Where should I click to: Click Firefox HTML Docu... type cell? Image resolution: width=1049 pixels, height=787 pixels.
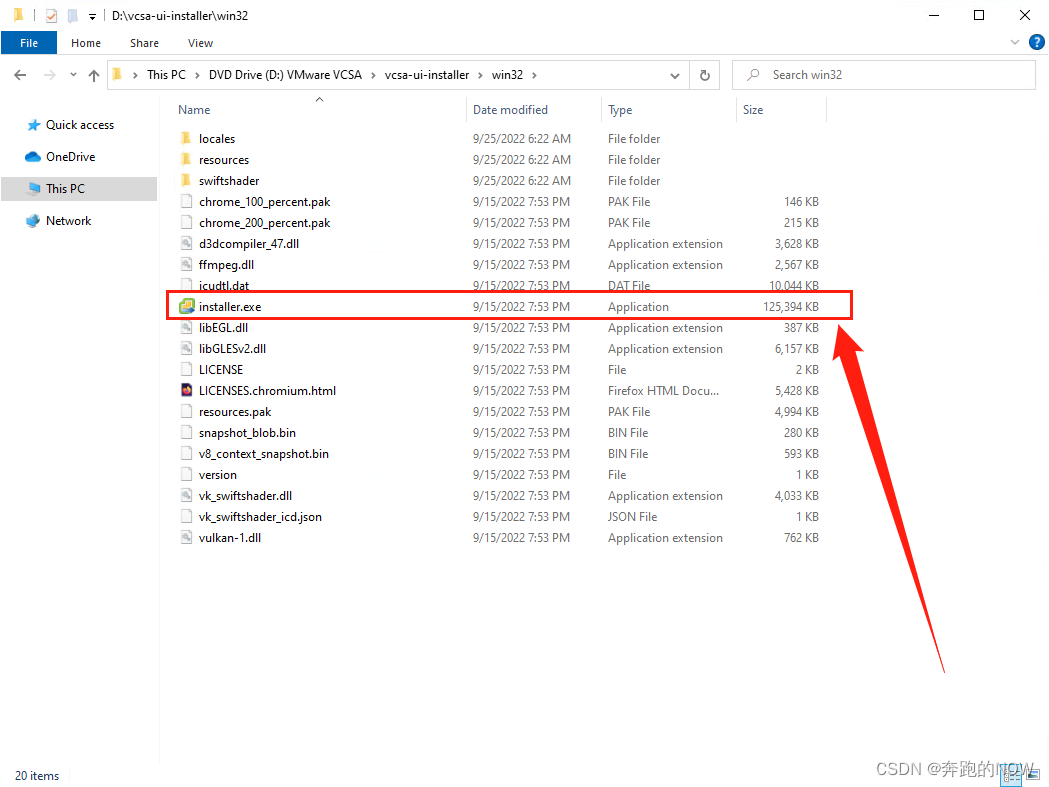point(663,391)
